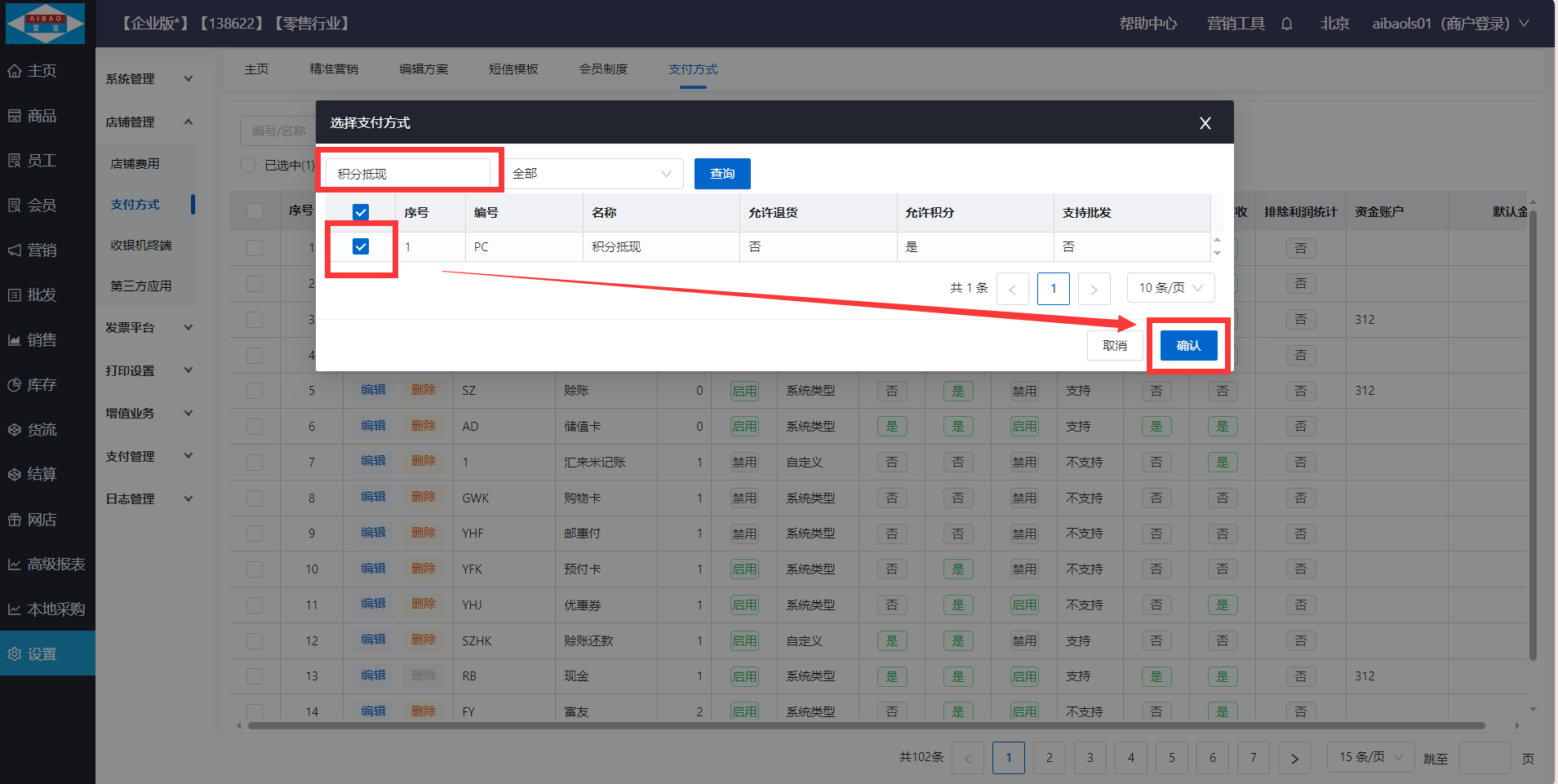Select 收银机终端 in the side menu
Image resolution: width=1558 pixels, height=784 pixels.
141,245
